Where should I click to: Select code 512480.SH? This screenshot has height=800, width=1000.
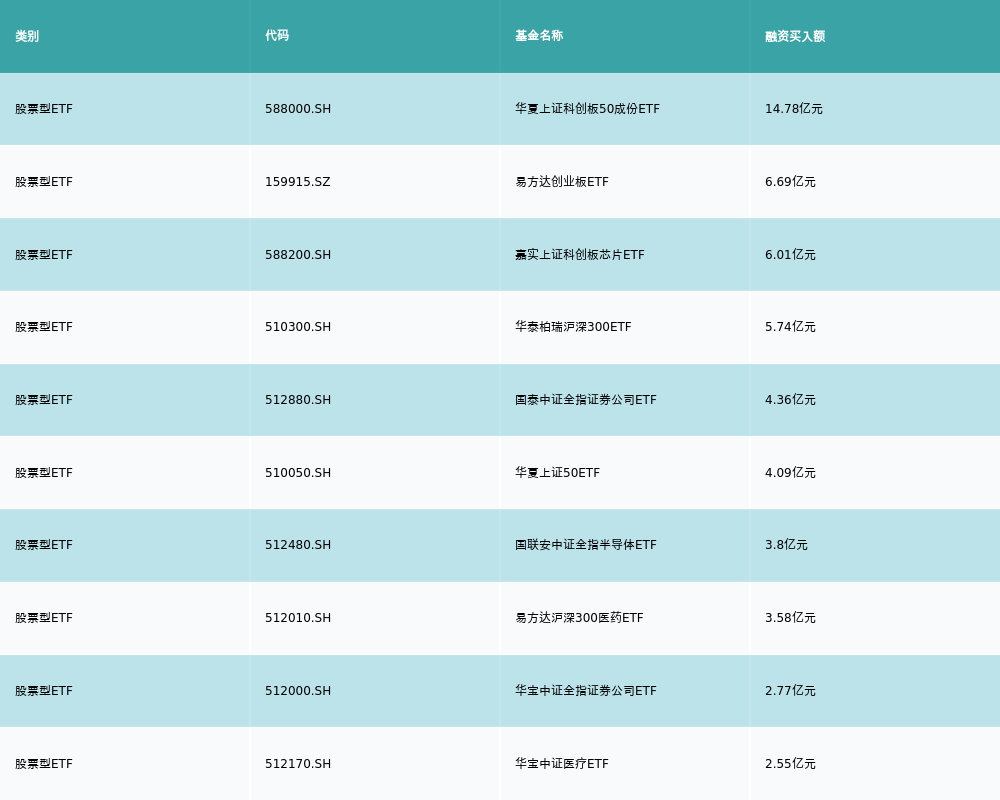tap(298, 545)
